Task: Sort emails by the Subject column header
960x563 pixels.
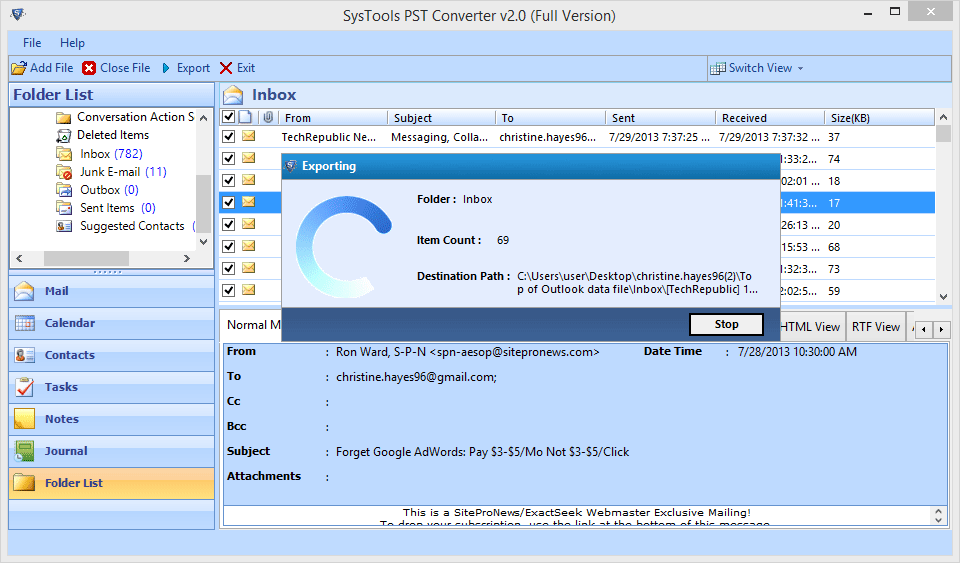Action: (441, 117)
